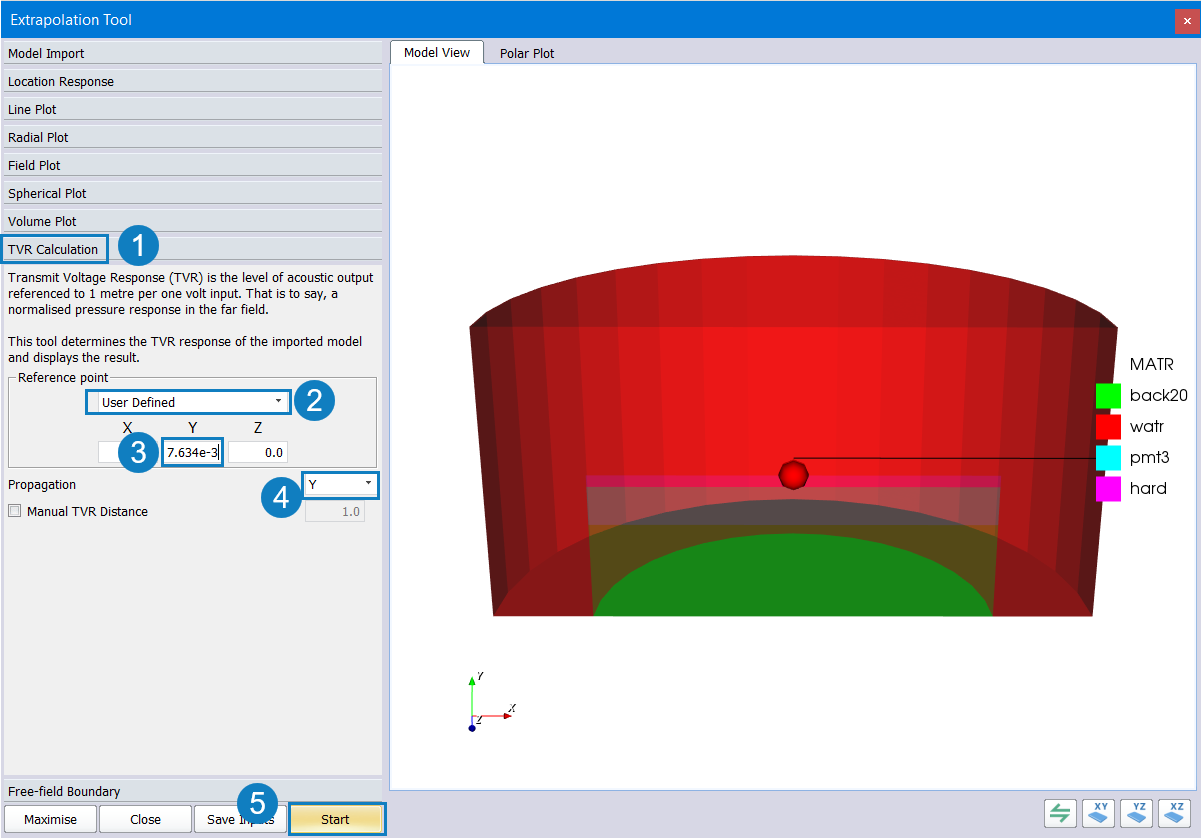Click the red watr material swatch
Image resolution: width=1201 pixels, height=838 pixels.
click(x=1108, y=427)
